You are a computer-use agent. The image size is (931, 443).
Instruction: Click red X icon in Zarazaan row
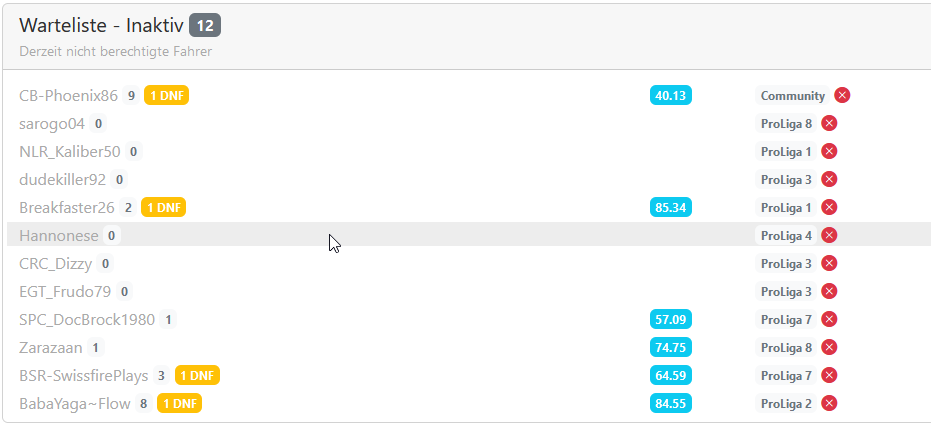tap(829, 348)
